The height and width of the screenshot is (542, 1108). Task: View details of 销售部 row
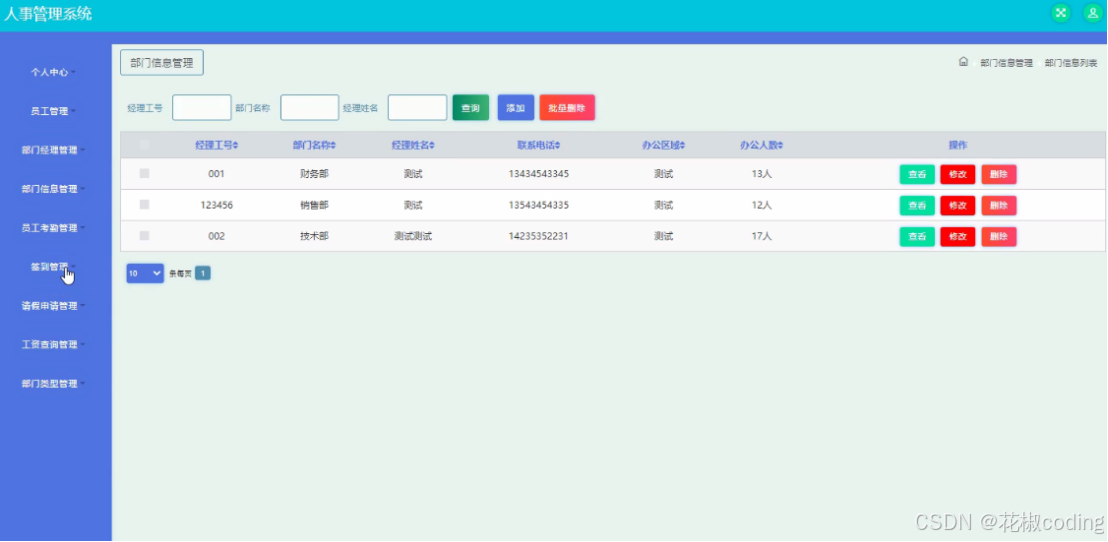tap(917, 206)
